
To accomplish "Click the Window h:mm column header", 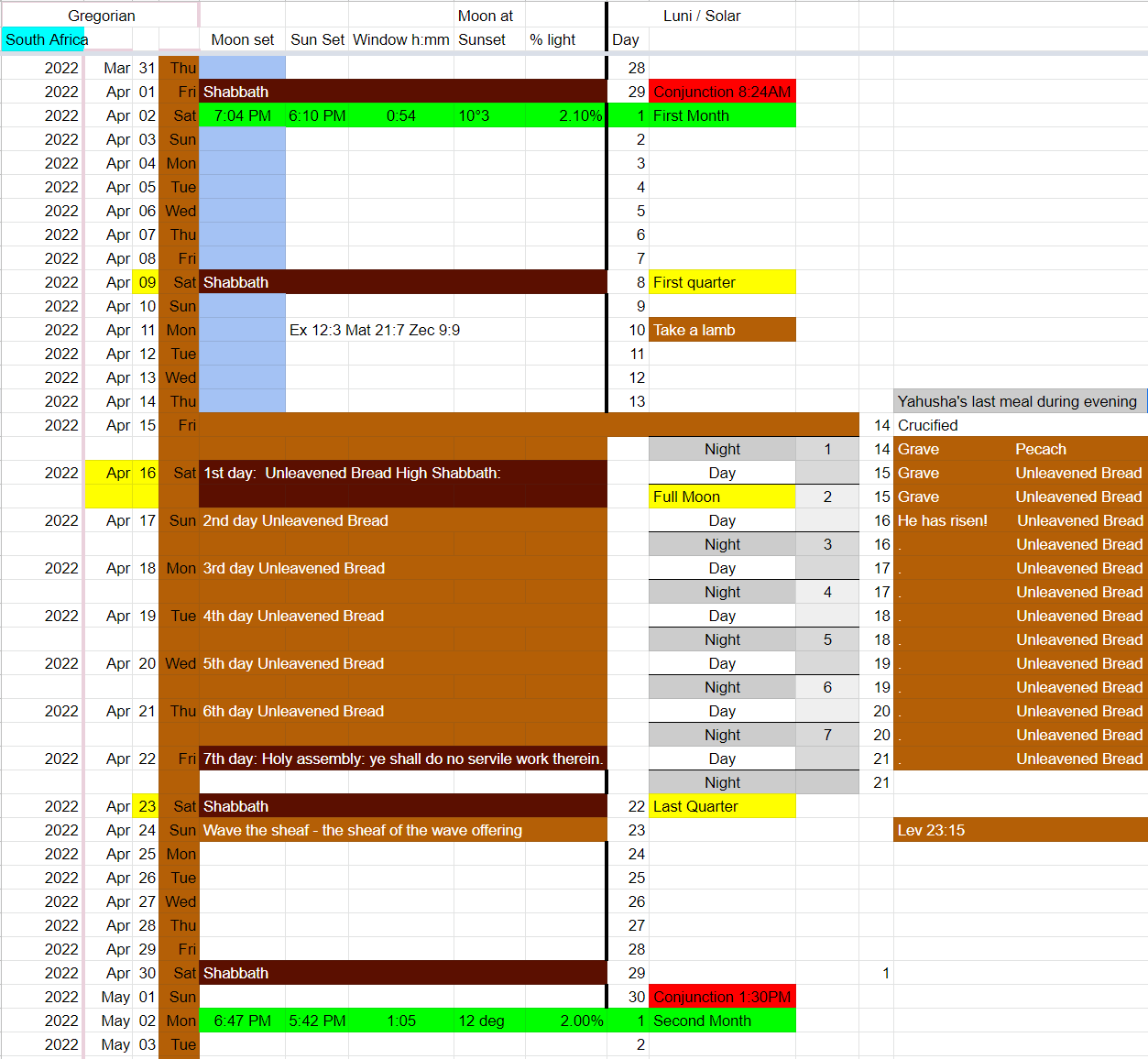I will click(401, 39).
